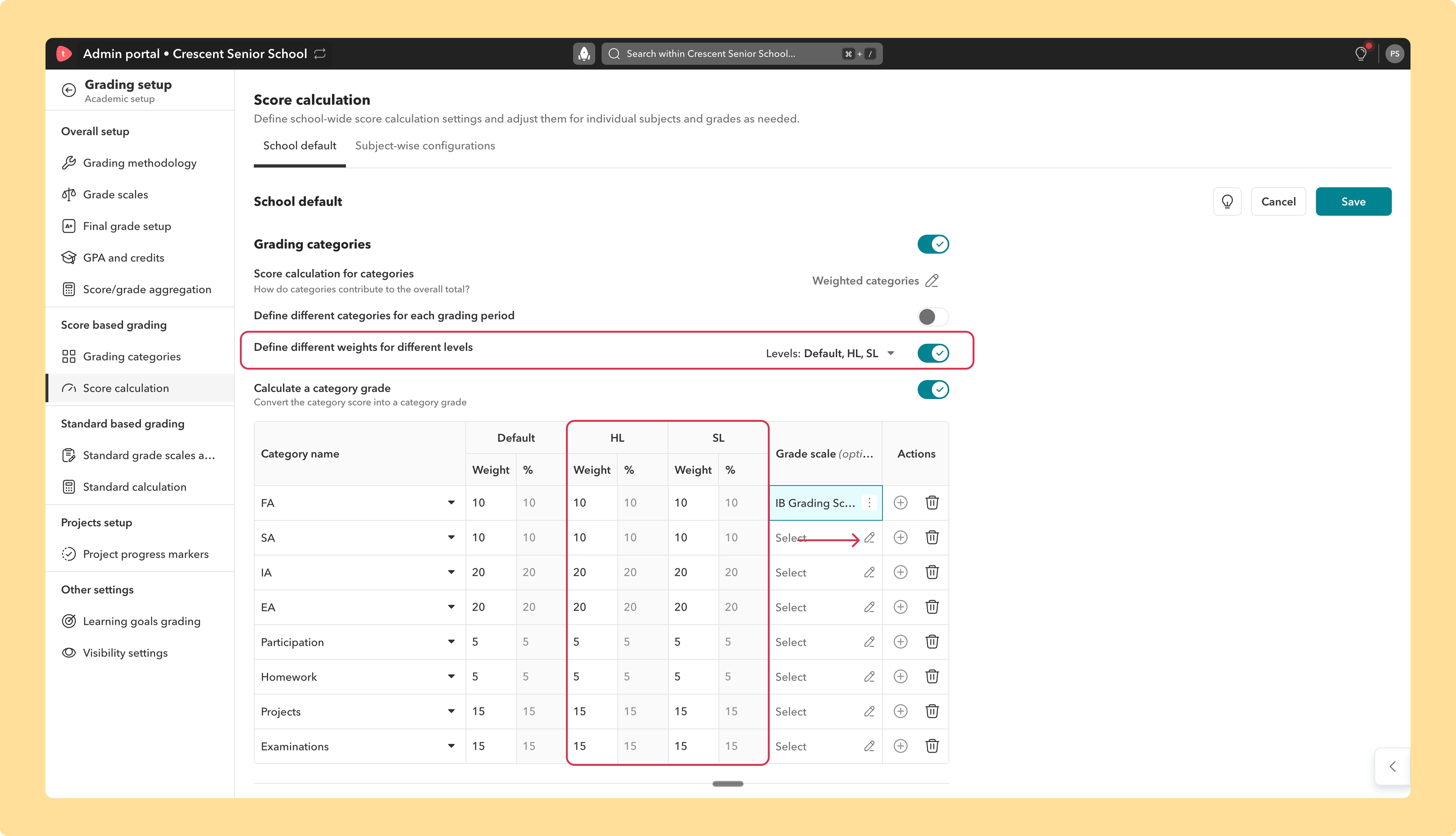Viewport: 1456px width, 836px height.
Task: Open Grading methodology in sidebar
Action: pyautogui.click(x=140, y=163)
